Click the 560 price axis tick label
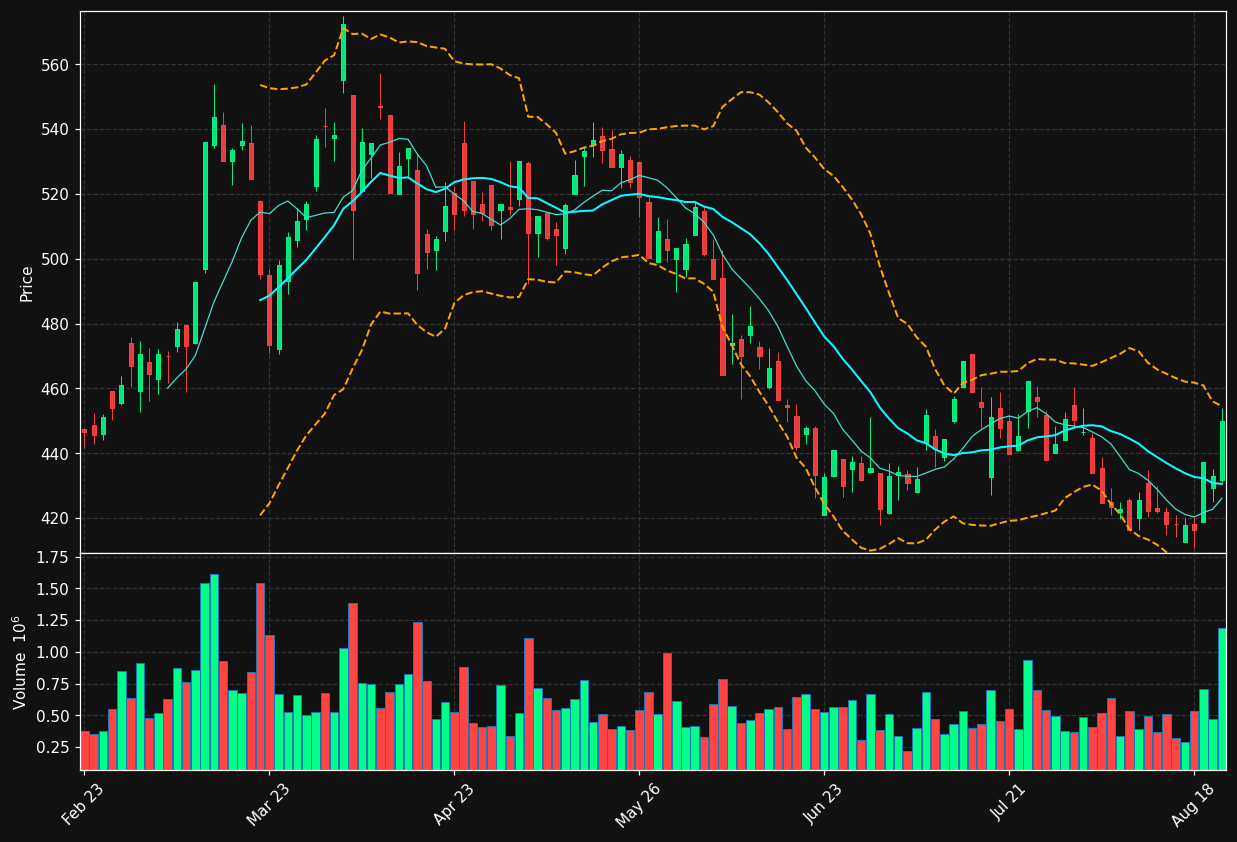The width and height of the screenshot is (1237, 842). click(x=56, y=65)
